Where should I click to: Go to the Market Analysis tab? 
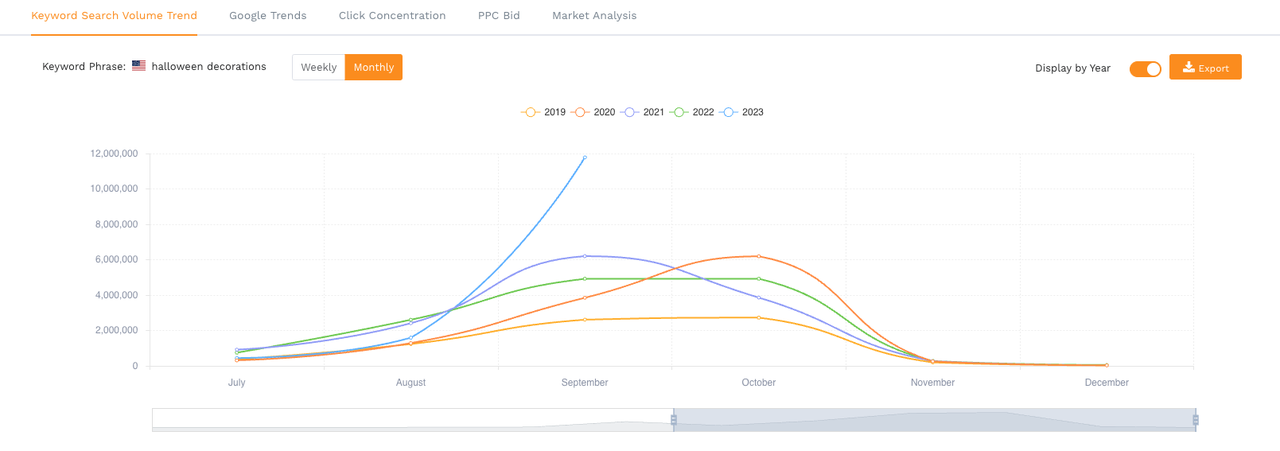click(x=594, y=16)
